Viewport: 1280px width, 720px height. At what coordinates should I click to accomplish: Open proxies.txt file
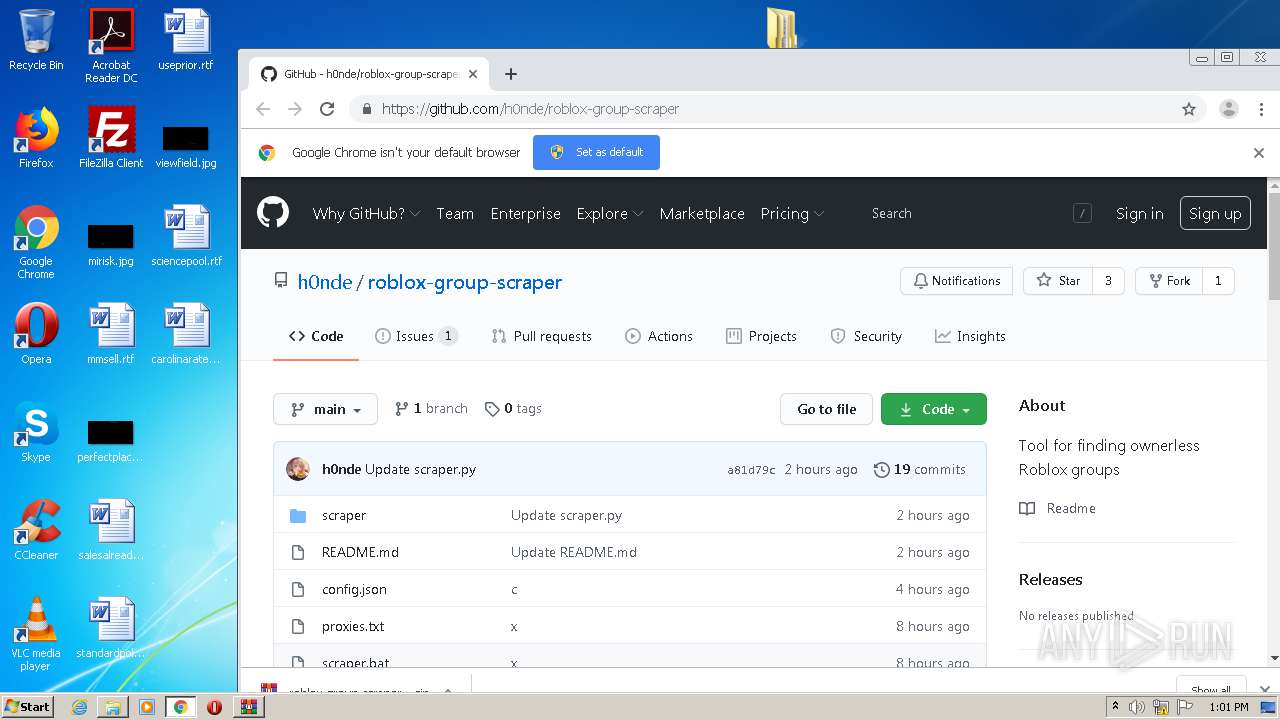click(x=353, y=626)
